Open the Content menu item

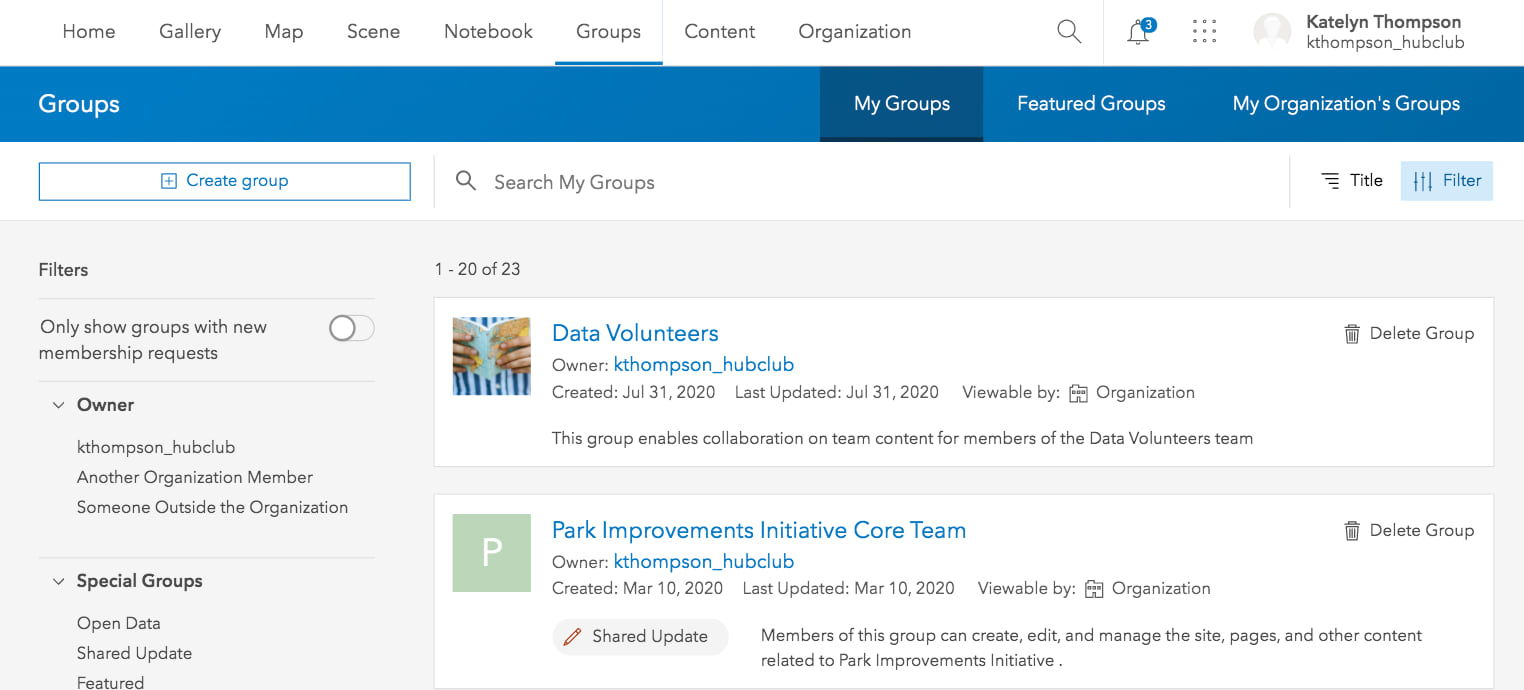(x=719, y=31)
